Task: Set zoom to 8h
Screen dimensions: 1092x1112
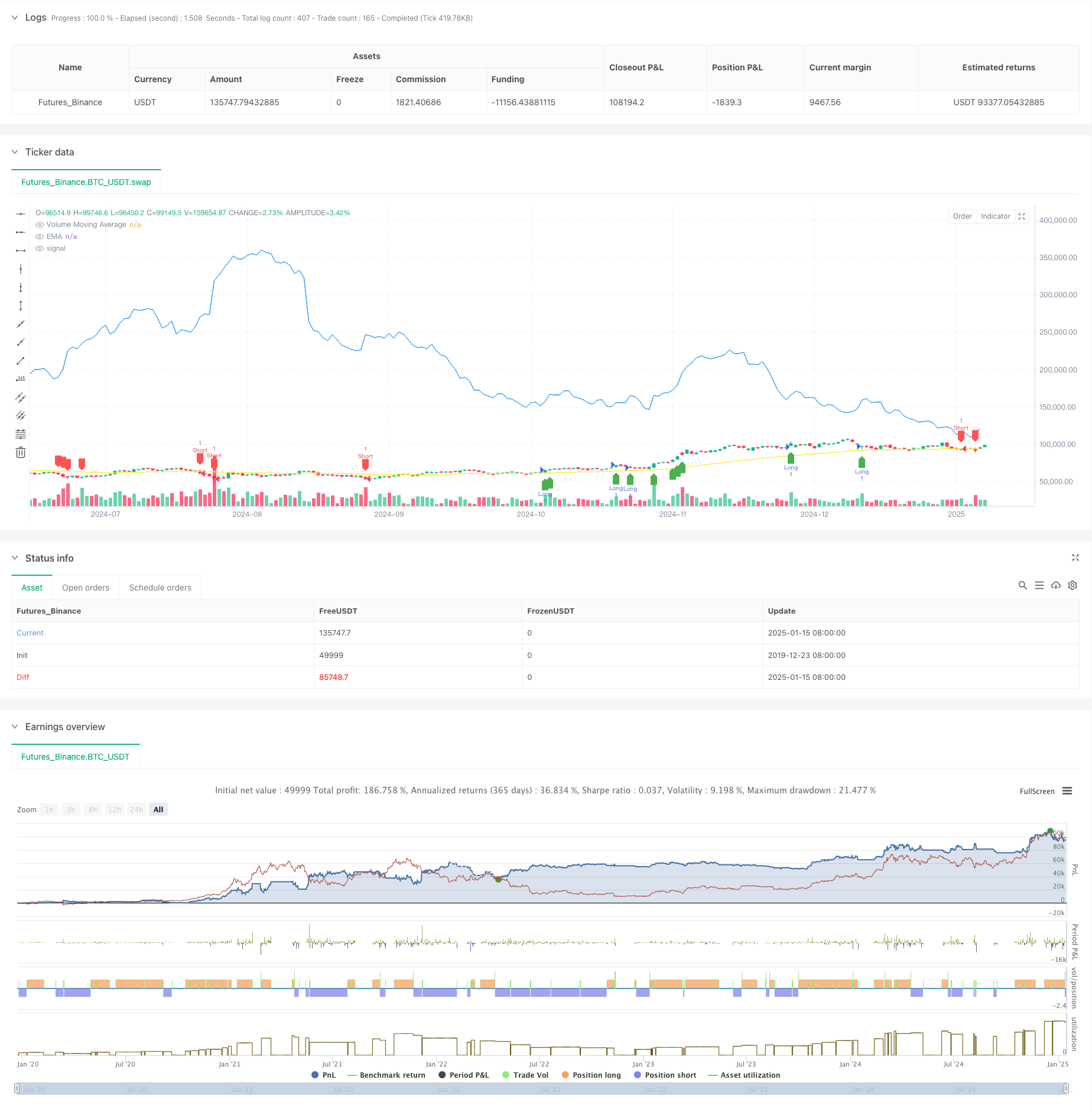Action: tap(93, 810)
